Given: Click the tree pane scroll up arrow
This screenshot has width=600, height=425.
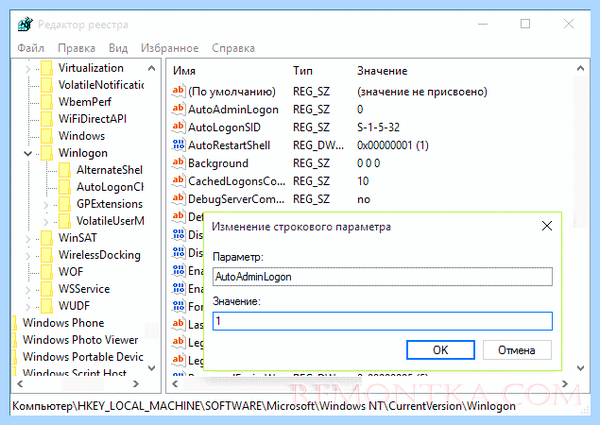Looking at the screenshot, I should pyautogui.click(x=152, y=68).
